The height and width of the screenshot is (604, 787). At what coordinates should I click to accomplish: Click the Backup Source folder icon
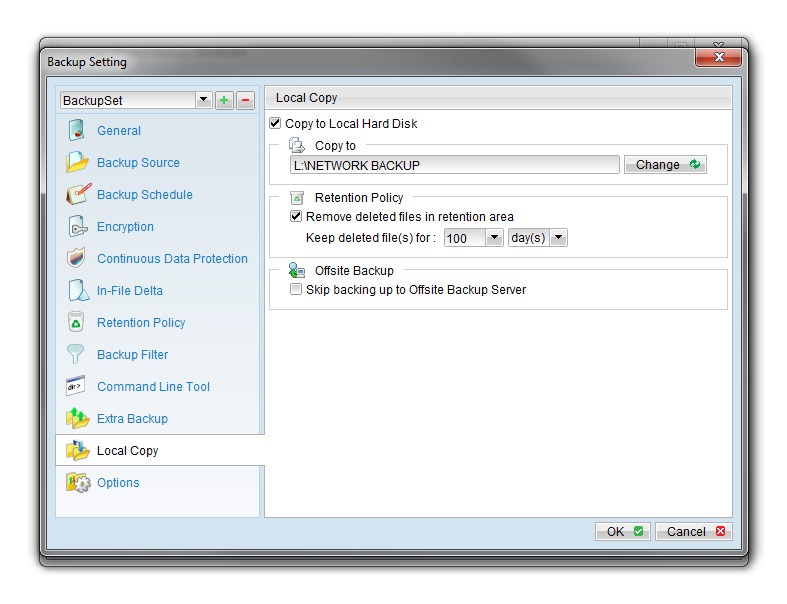pos(77,162)
